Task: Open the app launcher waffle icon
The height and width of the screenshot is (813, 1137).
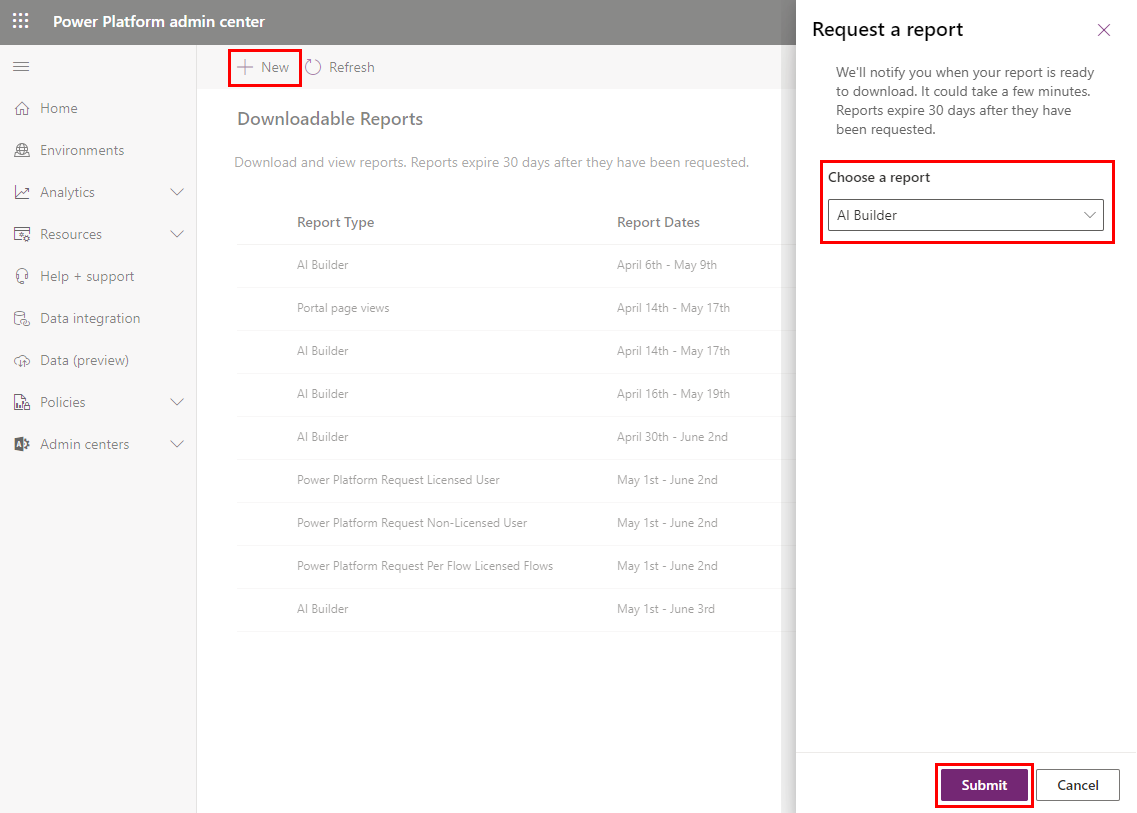Action: 20,20
